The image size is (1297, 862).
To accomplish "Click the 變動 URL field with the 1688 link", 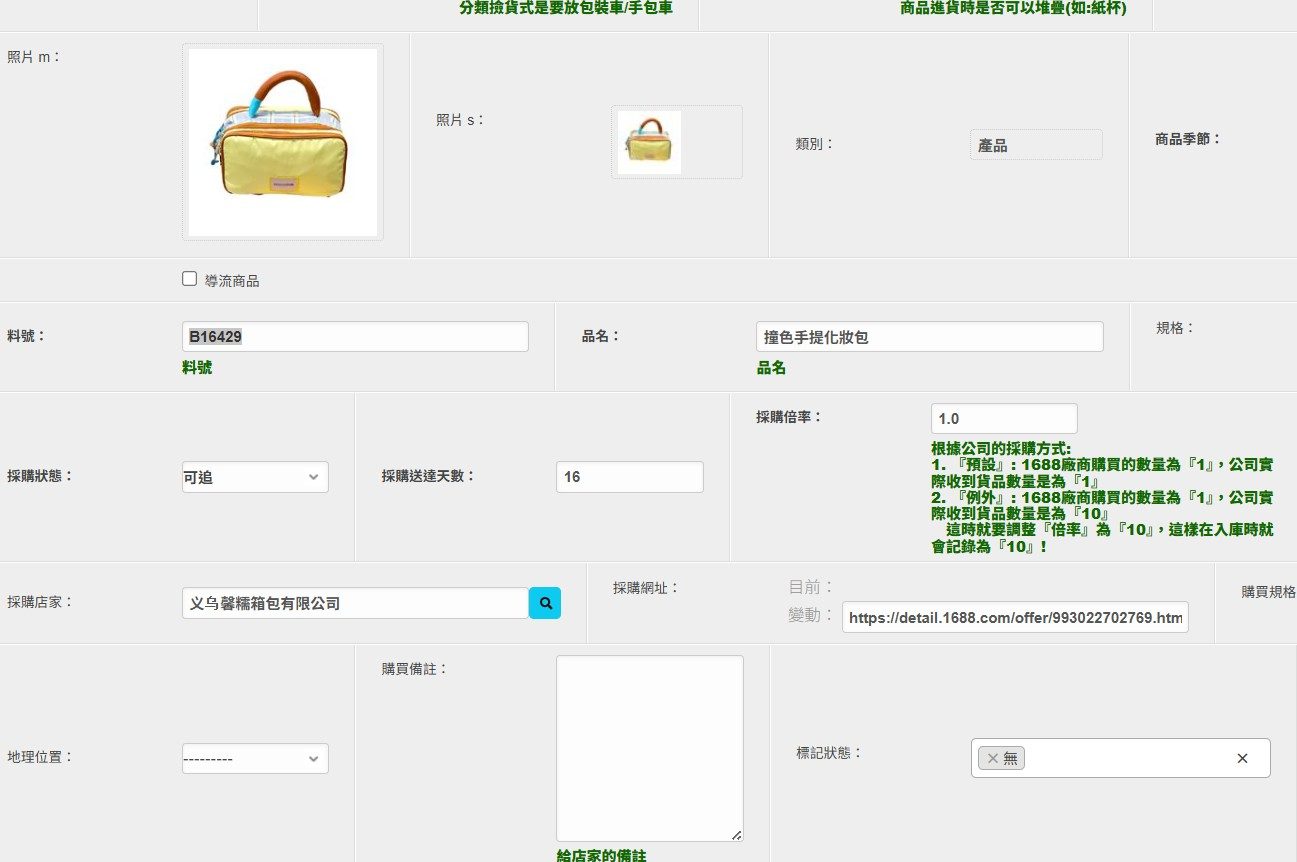I will [1015, 617].
